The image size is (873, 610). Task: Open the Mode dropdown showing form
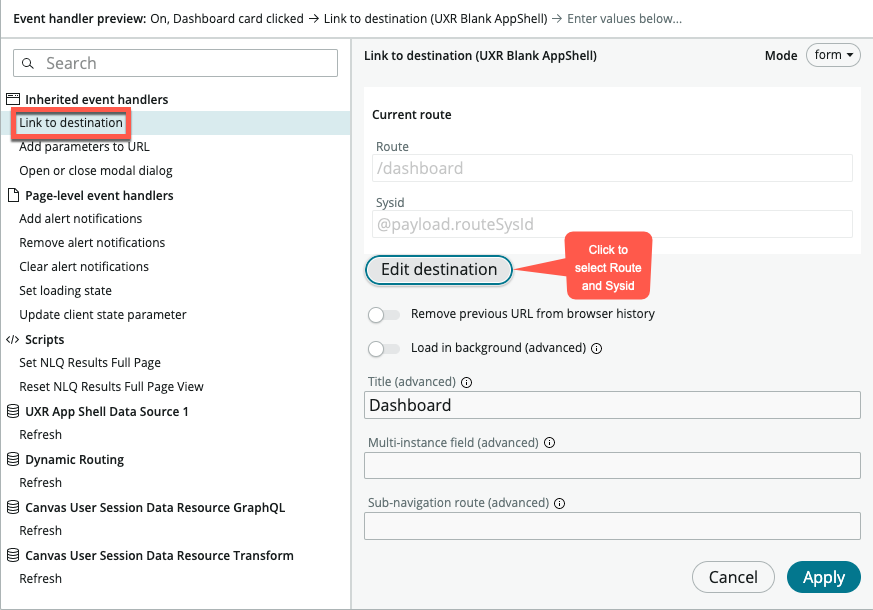tap(833, 55)
